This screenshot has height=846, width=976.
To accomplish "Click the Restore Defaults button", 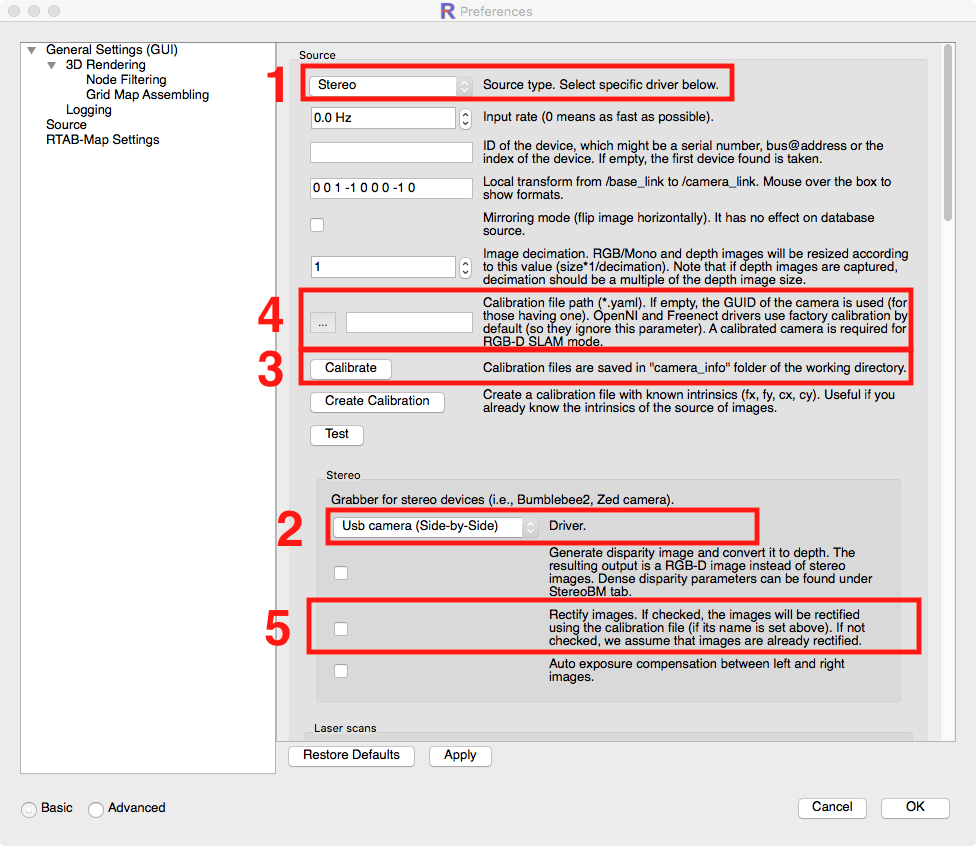I will coord(351,755).
